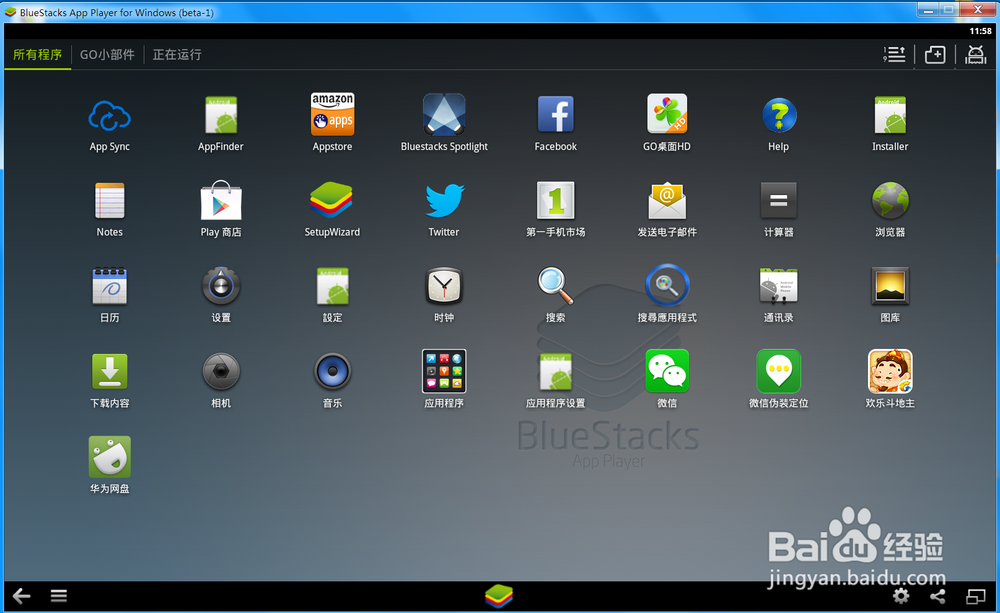
Task: Open Play 商店 store
Action: pyautogui.click(x=221, y=201)
